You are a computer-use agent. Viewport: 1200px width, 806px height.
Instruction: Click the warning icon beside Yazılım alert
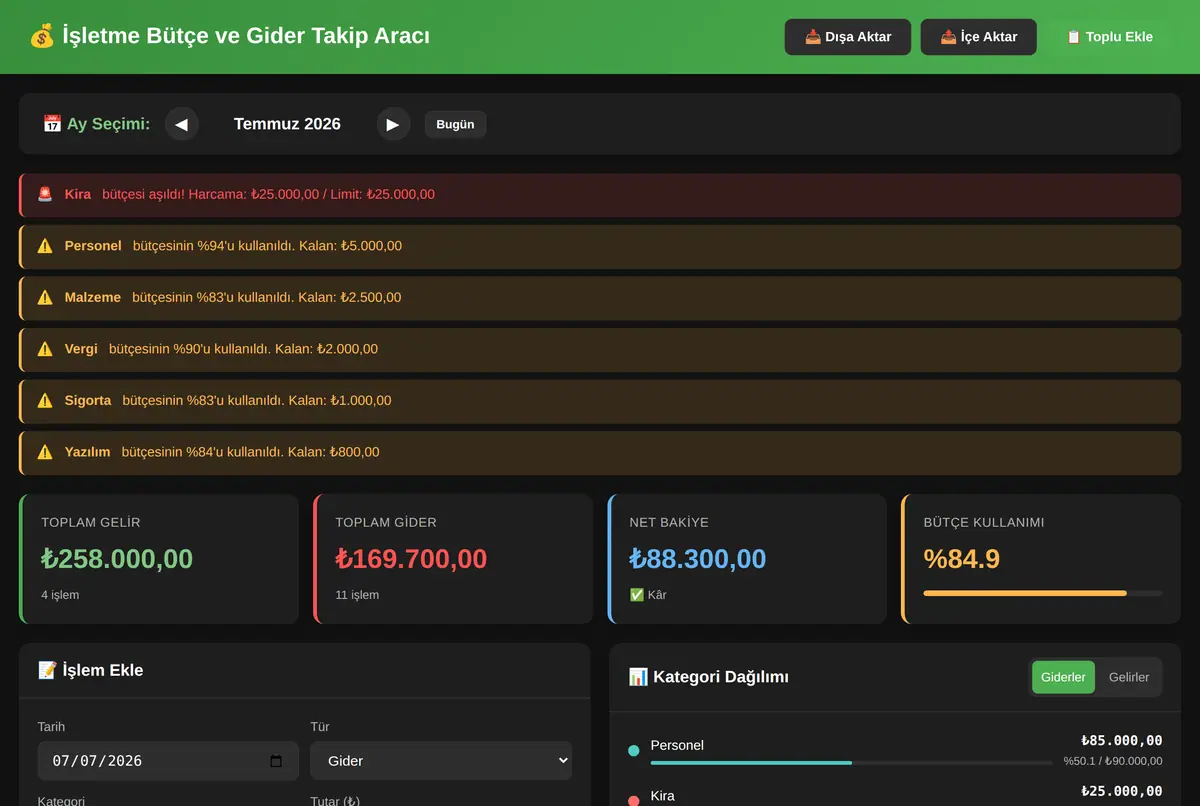point(45,452)
